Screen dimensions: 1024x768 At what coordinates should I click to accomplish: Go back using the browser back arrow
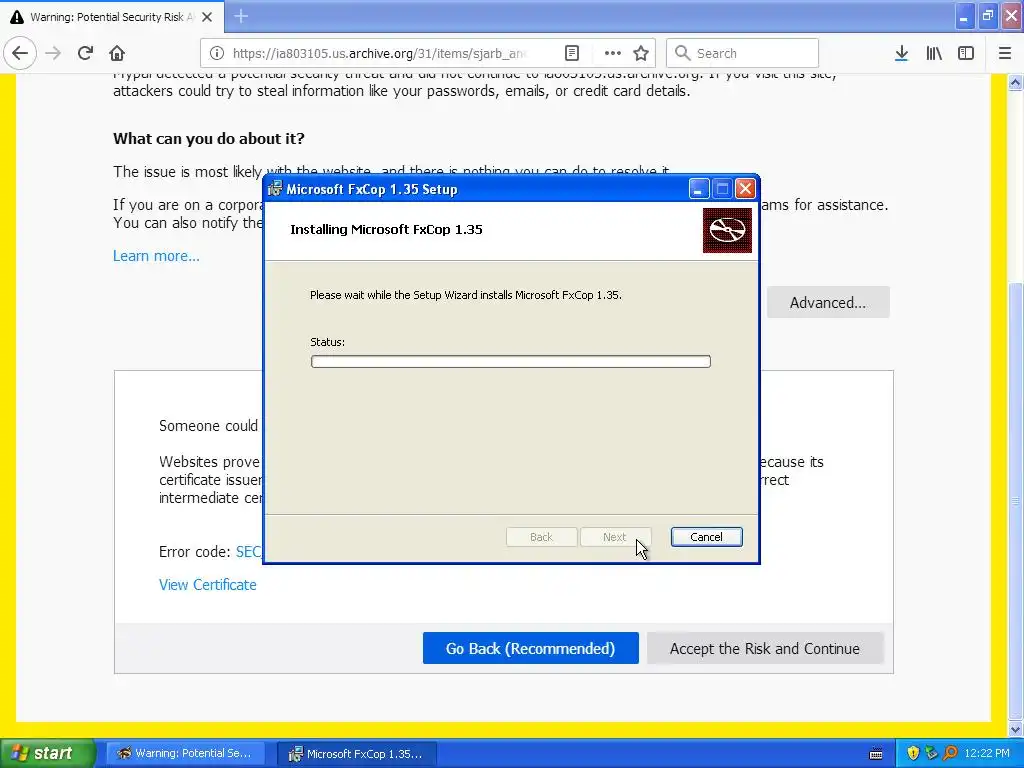coord(20,53)
